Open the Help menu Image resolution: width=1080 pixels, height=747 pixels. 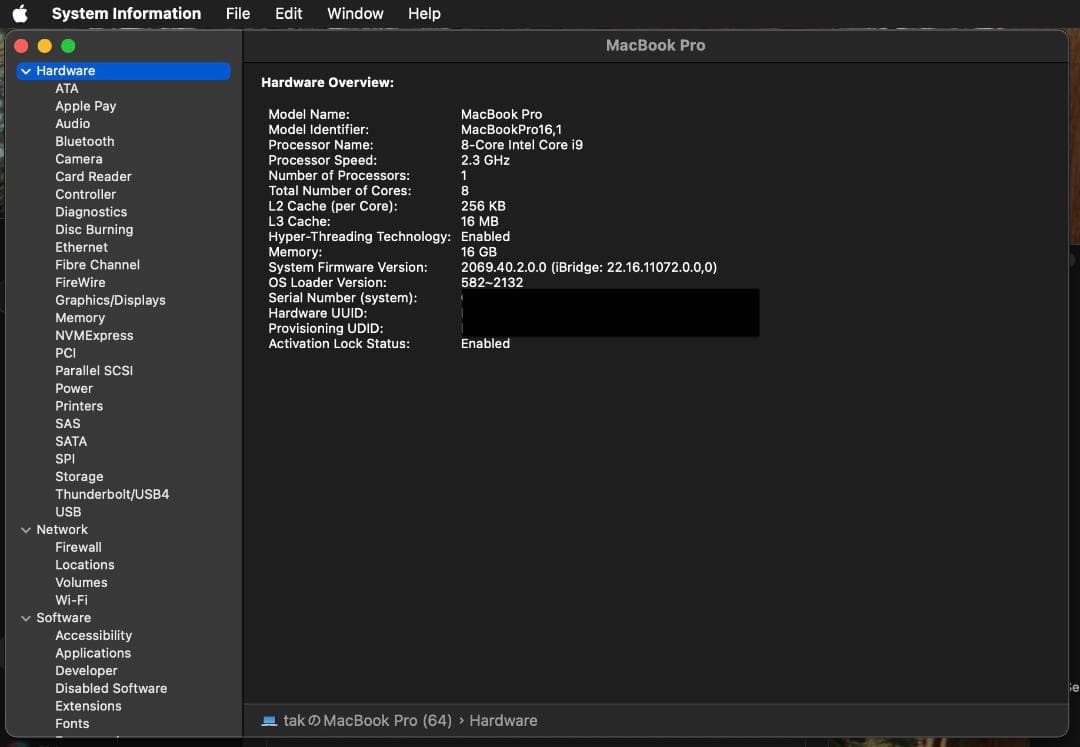(x=424, y=13)
